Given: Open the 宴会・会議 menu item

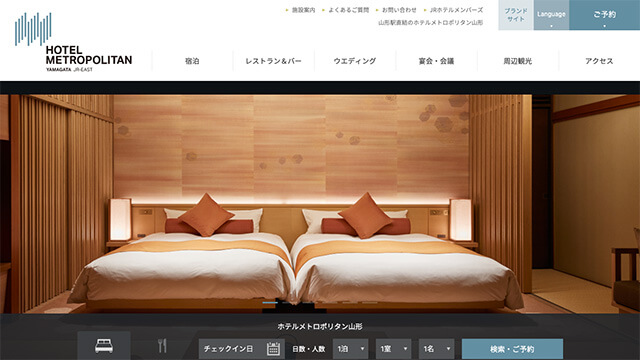Looking at the screenshot, I should tap(436, 61).
